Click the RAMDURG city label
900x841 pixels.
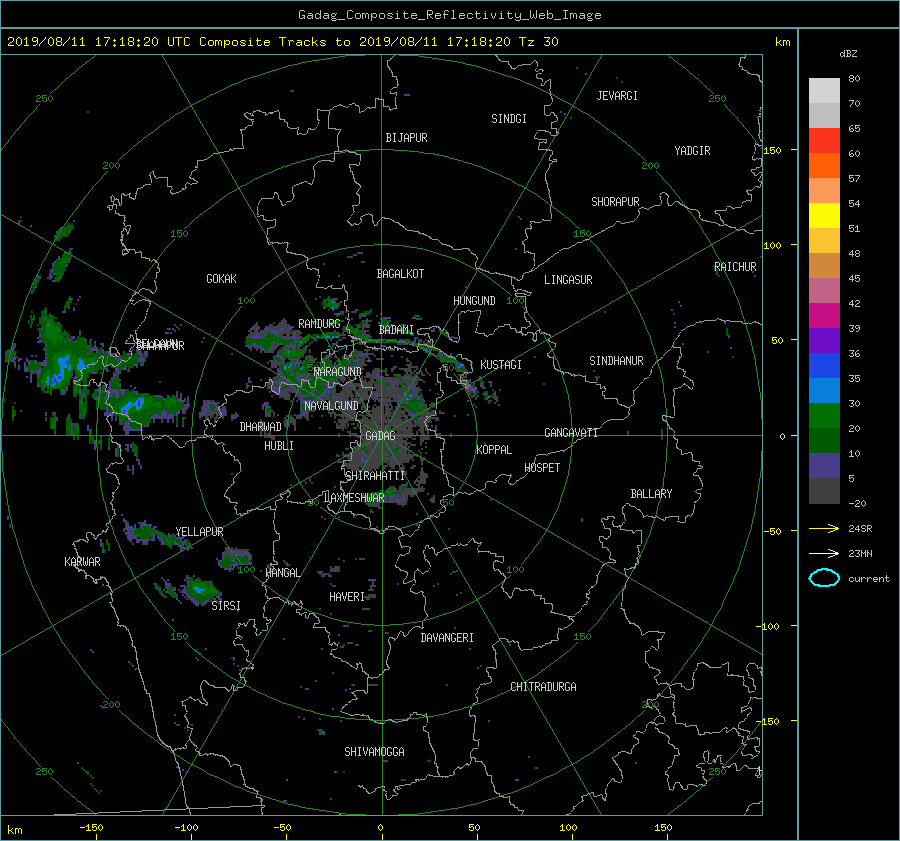click(x=319, y=324)
